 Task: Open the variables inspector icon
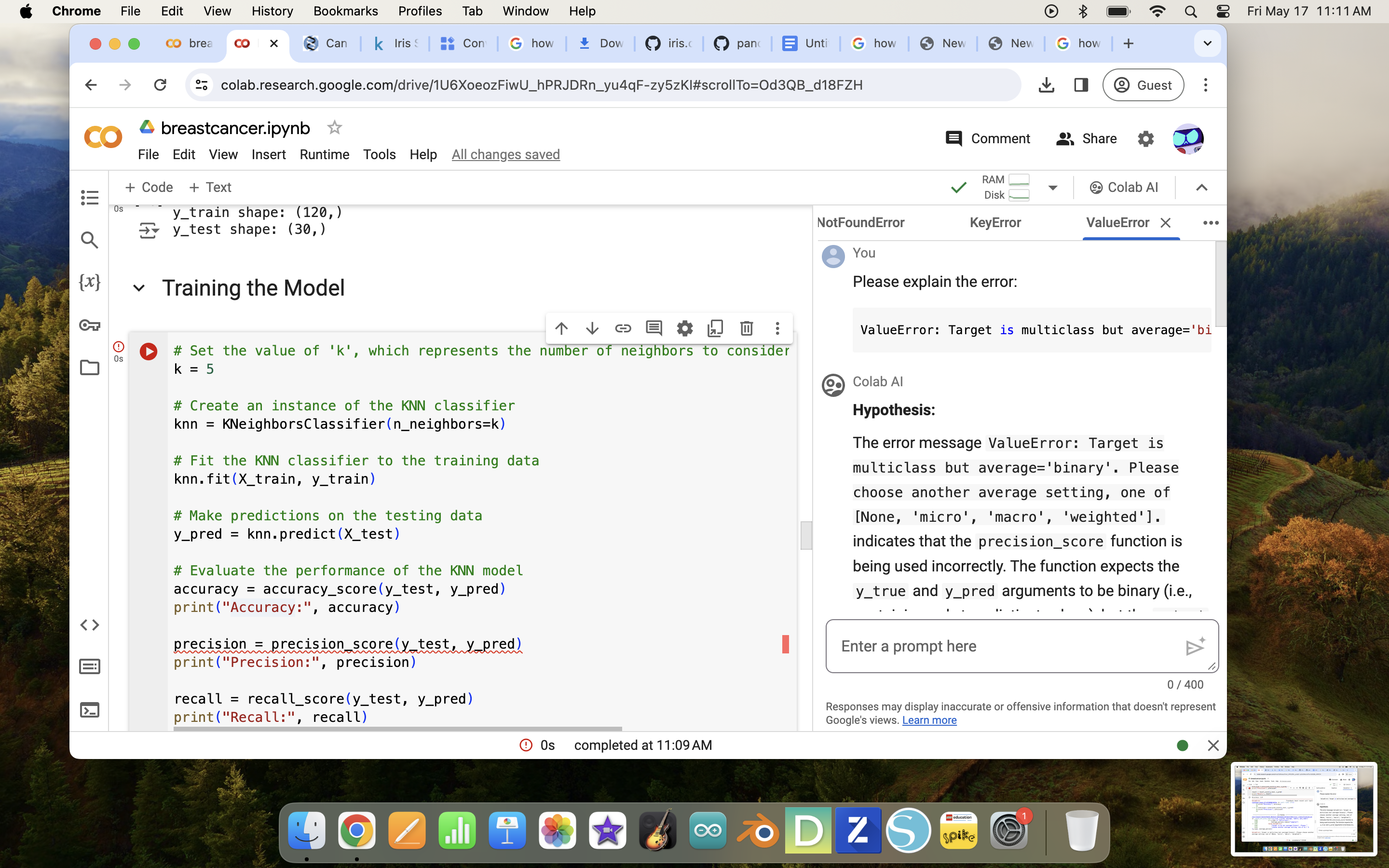90,282
